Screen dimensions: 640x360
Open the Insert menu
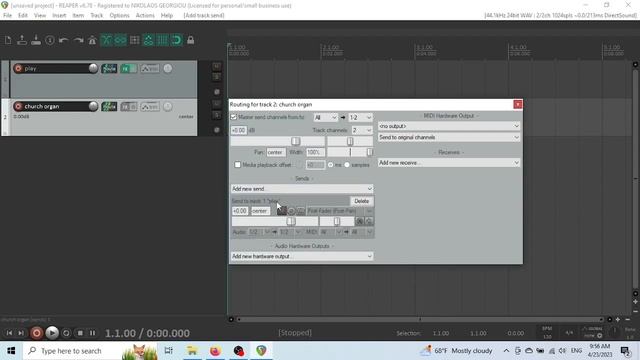click(59, 16)
